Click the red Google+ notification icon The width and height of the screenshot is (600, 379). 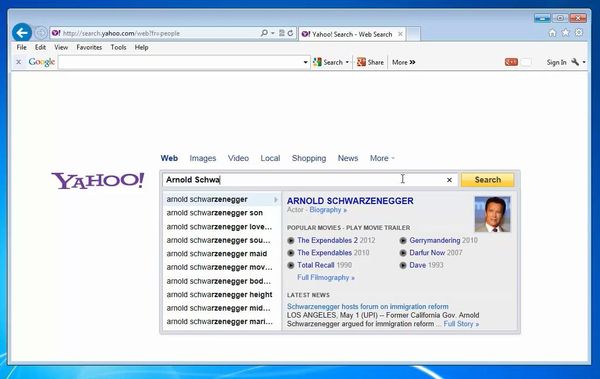511,62
